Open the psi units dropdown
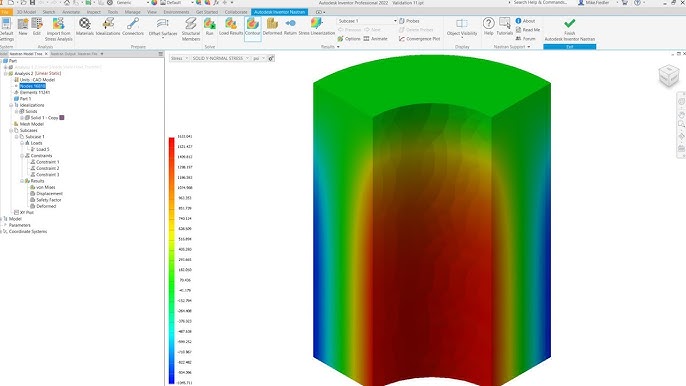Screen dimensions: 686x386 (259, 58)
